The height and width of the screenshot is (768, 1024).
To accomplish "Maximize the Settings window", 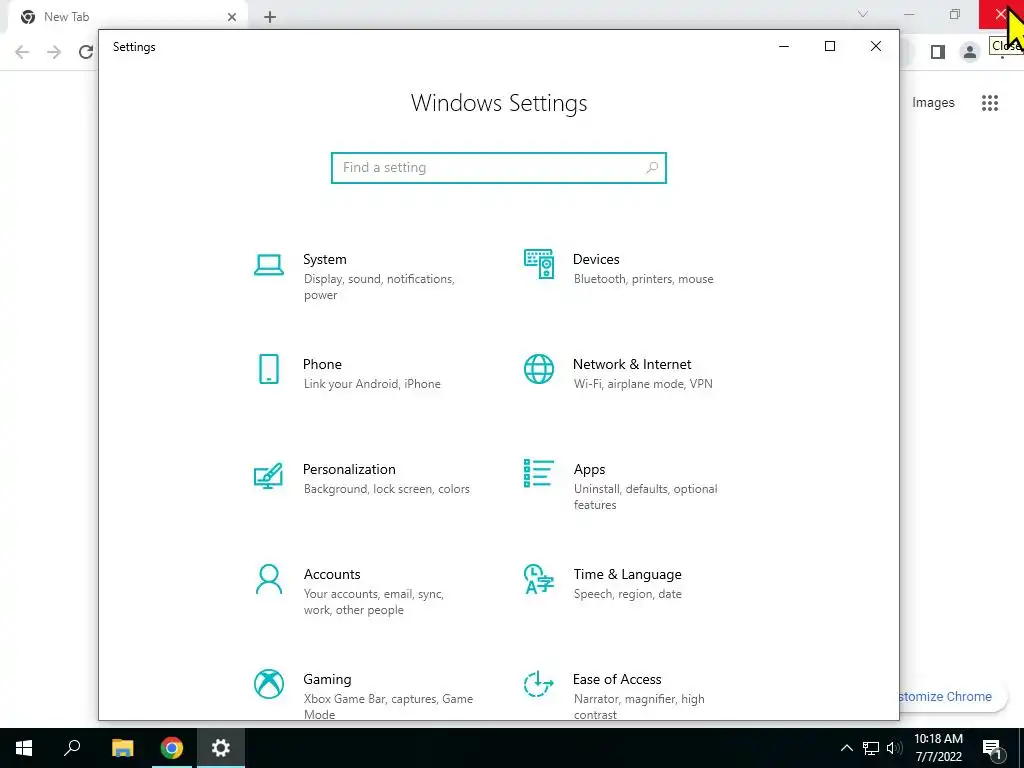I will tap(829, 46).
